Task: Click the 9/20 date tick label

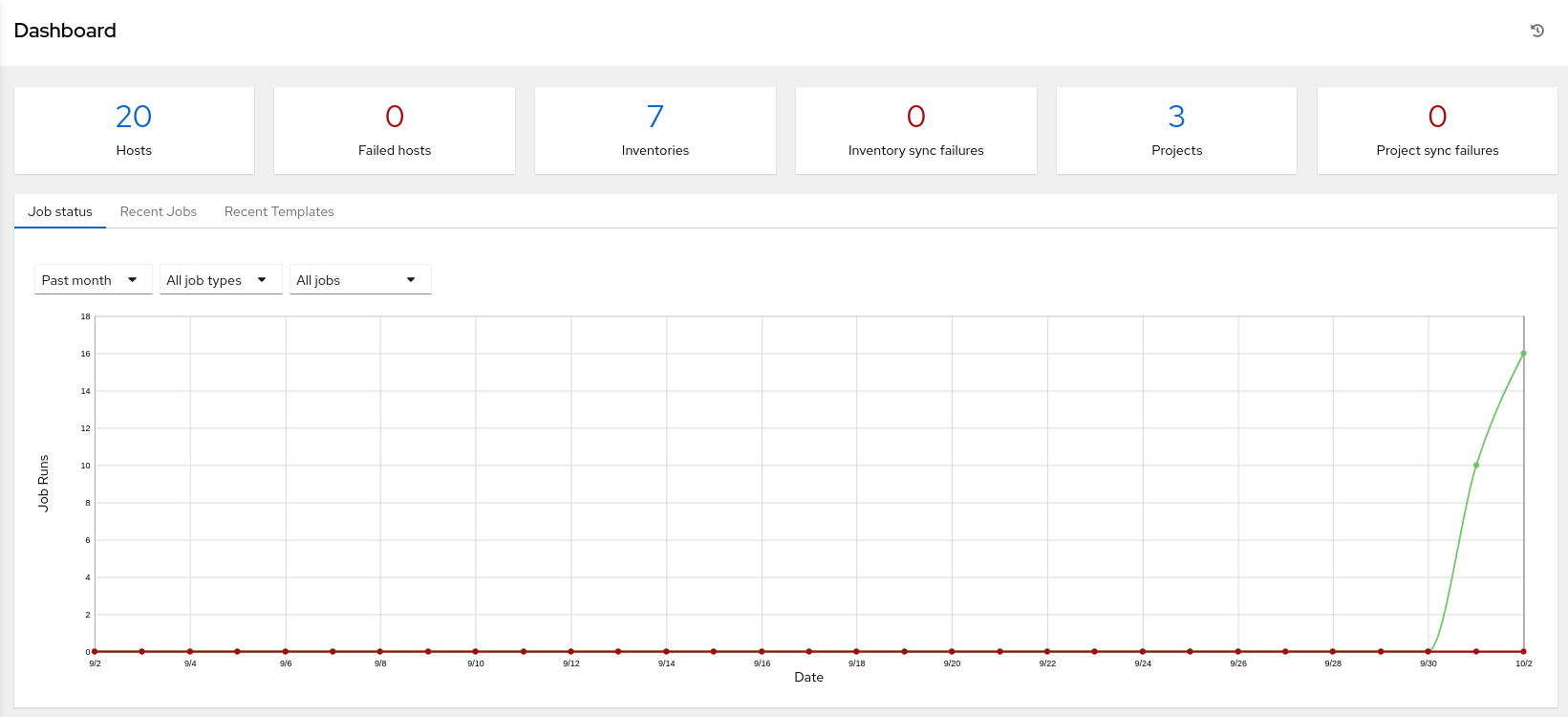Action: click(952, 663)
